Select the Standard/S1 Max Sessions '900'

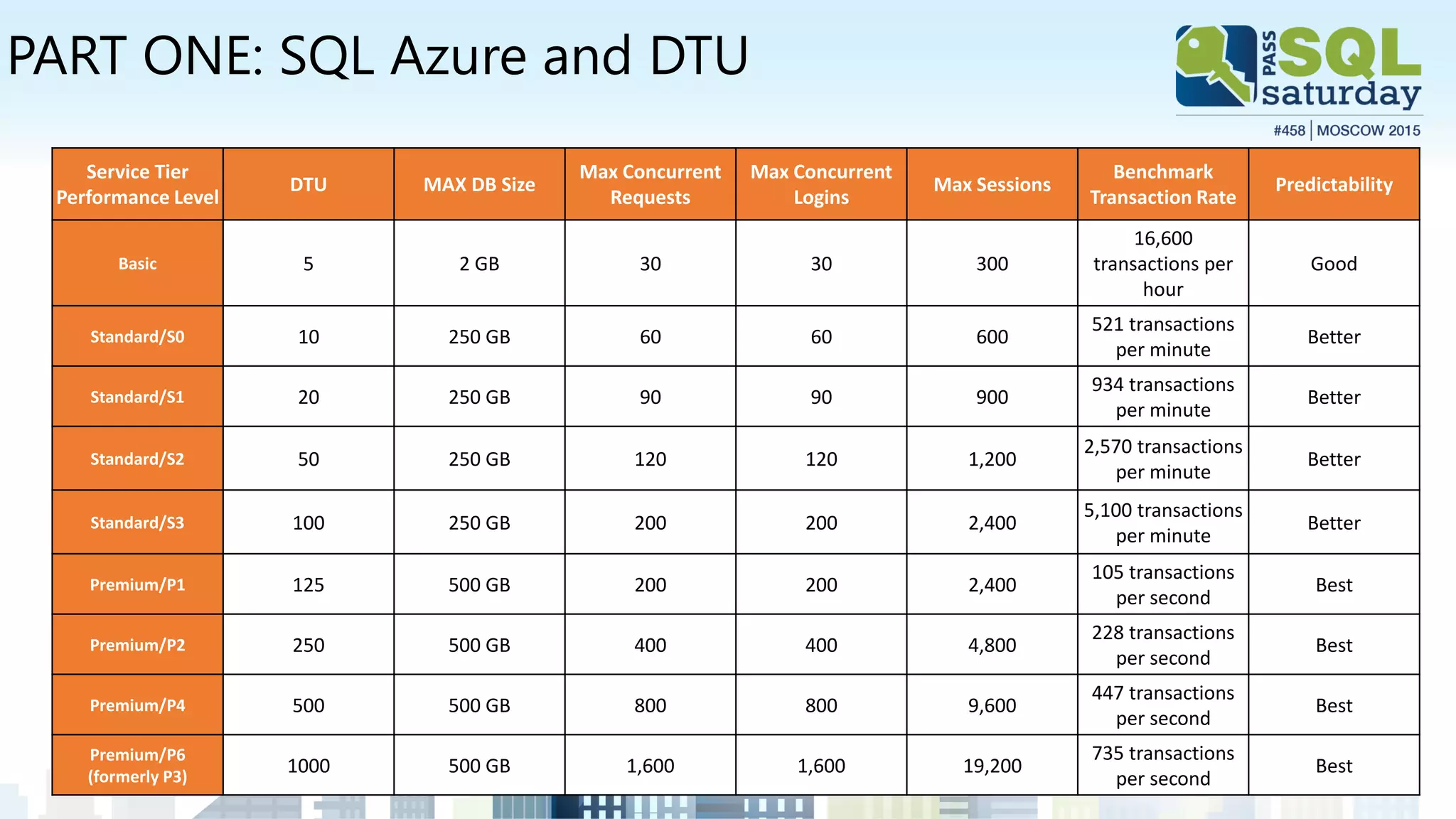click(992, 397)
